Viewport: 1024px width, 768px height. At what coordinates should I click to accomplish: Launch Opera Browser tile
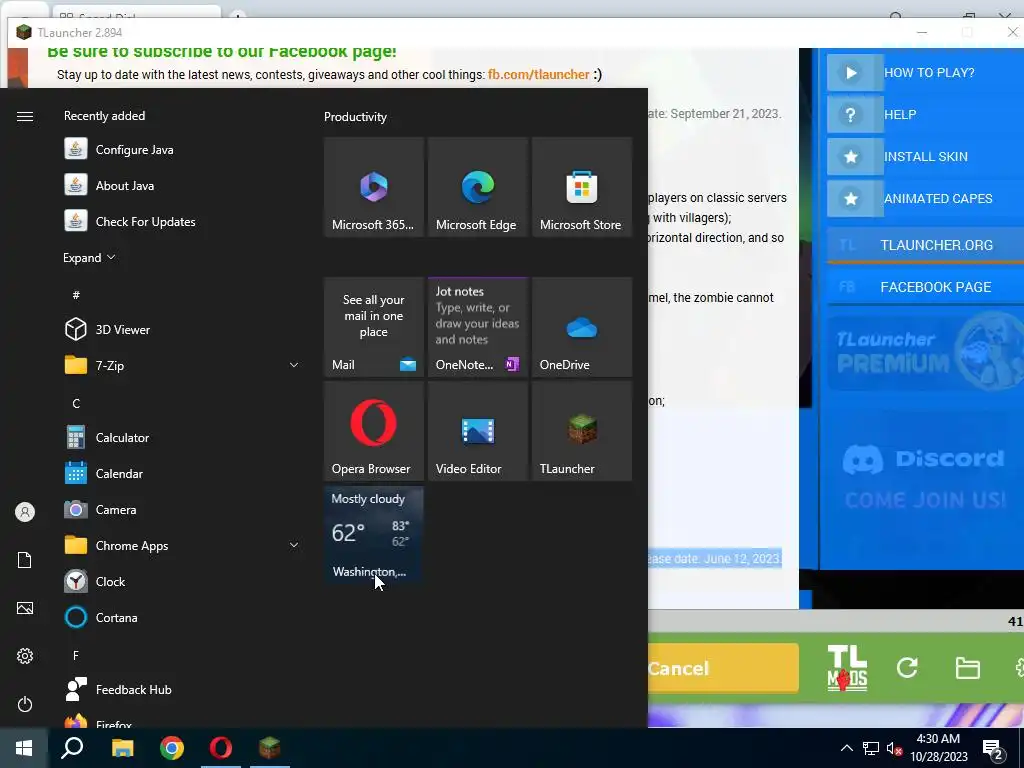[374, 431]
